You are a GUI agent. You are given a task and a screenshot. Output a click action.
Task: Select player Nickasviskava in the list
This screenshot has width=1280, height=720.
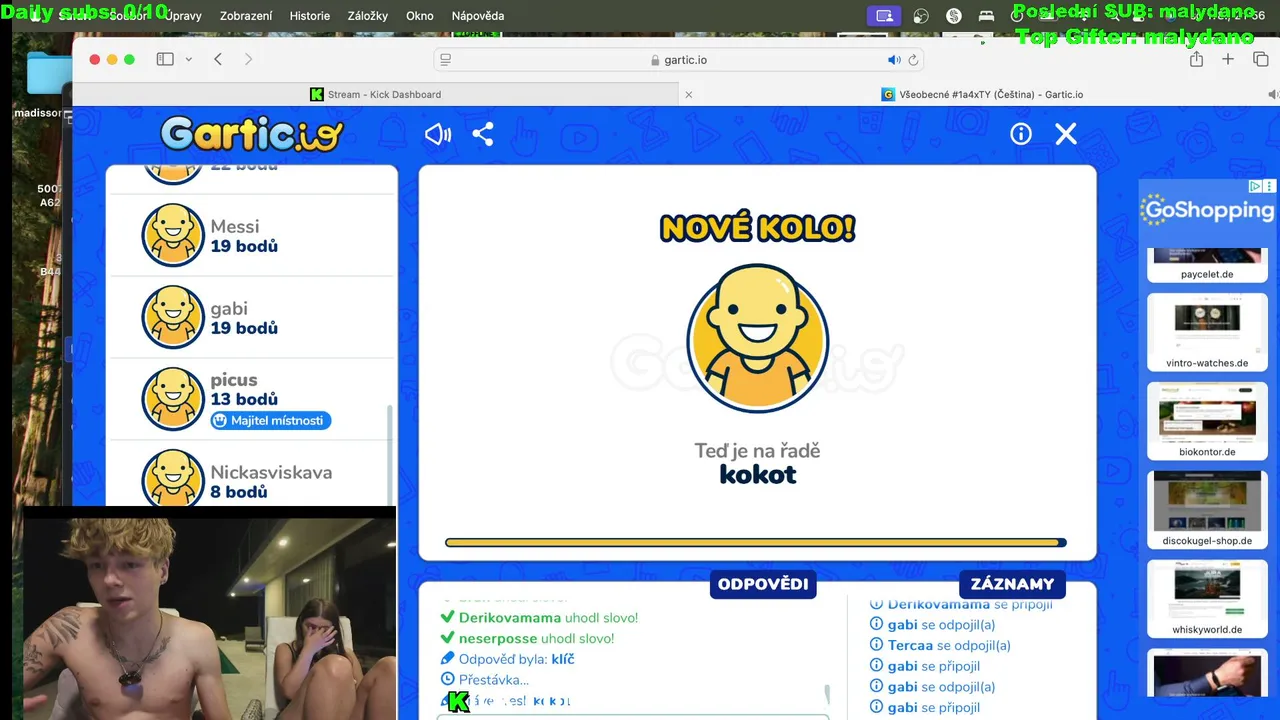click(252, 474)
